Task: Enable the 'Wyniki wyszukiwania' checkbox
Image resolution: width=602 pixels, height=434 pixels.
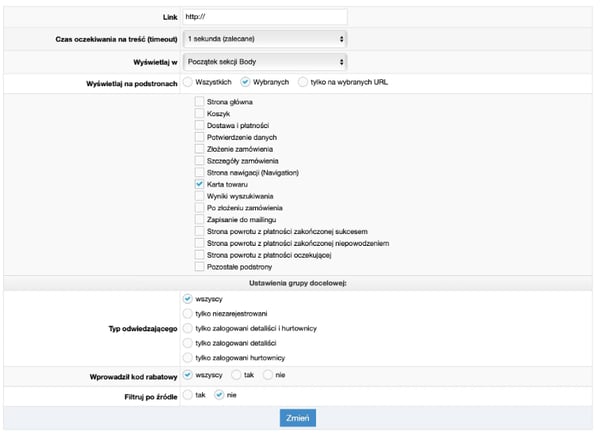Action: (x=200, y=196)
